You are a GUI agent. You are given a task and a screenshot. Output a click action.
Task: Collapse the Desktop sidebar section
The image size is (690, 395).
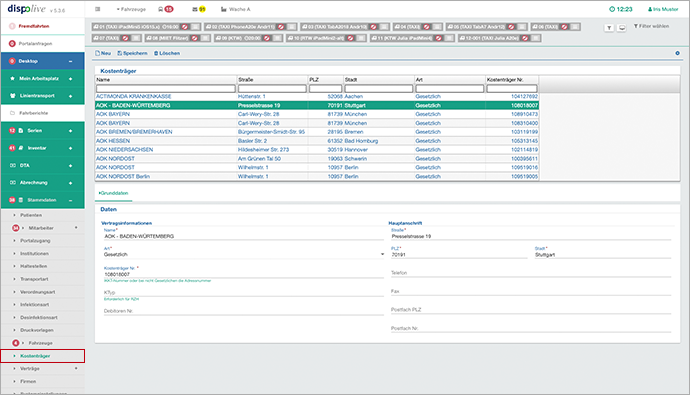[70, 61]
